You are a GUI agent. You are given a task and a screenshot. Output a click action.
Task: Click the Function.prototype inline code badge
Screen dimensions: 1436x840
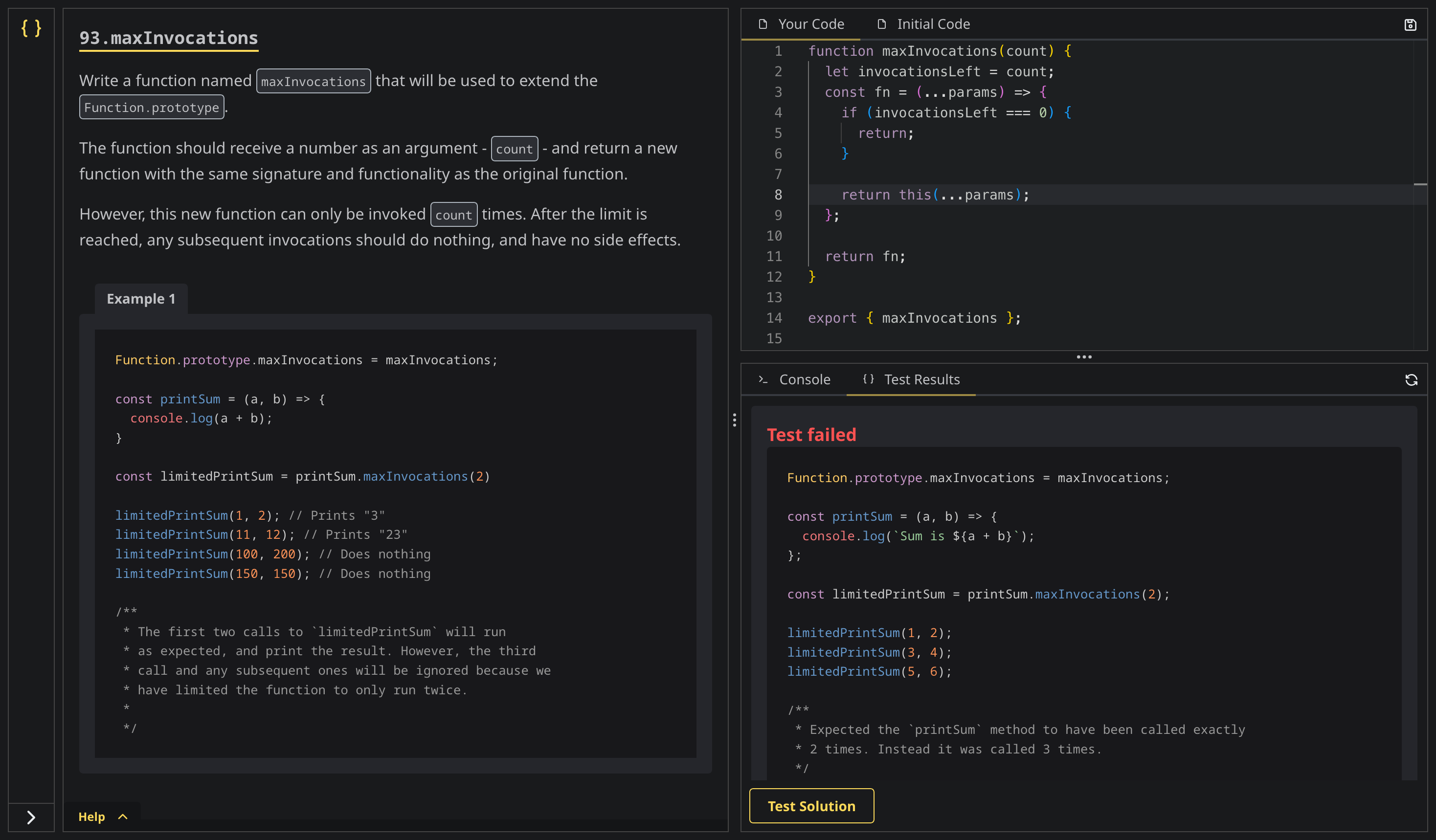point(152,107)
